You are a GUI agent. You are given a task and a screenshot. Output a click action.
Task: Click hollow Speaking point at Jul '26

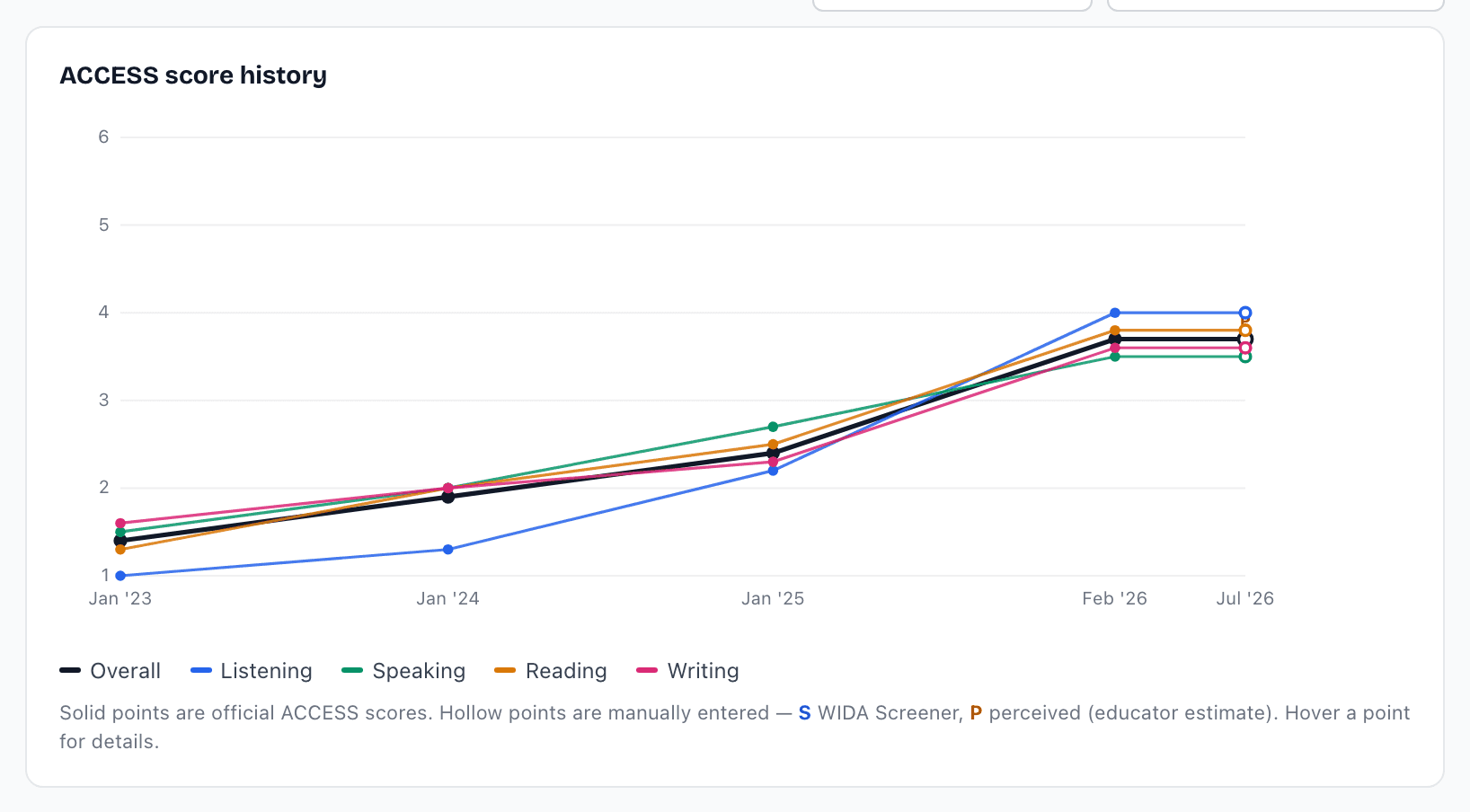point(1245,357)
